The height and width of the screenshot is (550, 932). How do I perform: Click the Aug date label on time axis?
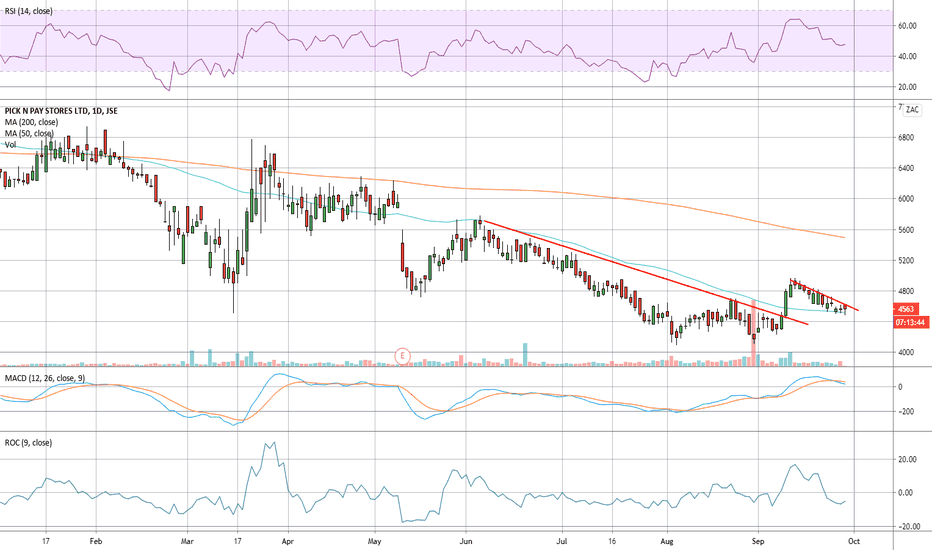click(667, 542)
